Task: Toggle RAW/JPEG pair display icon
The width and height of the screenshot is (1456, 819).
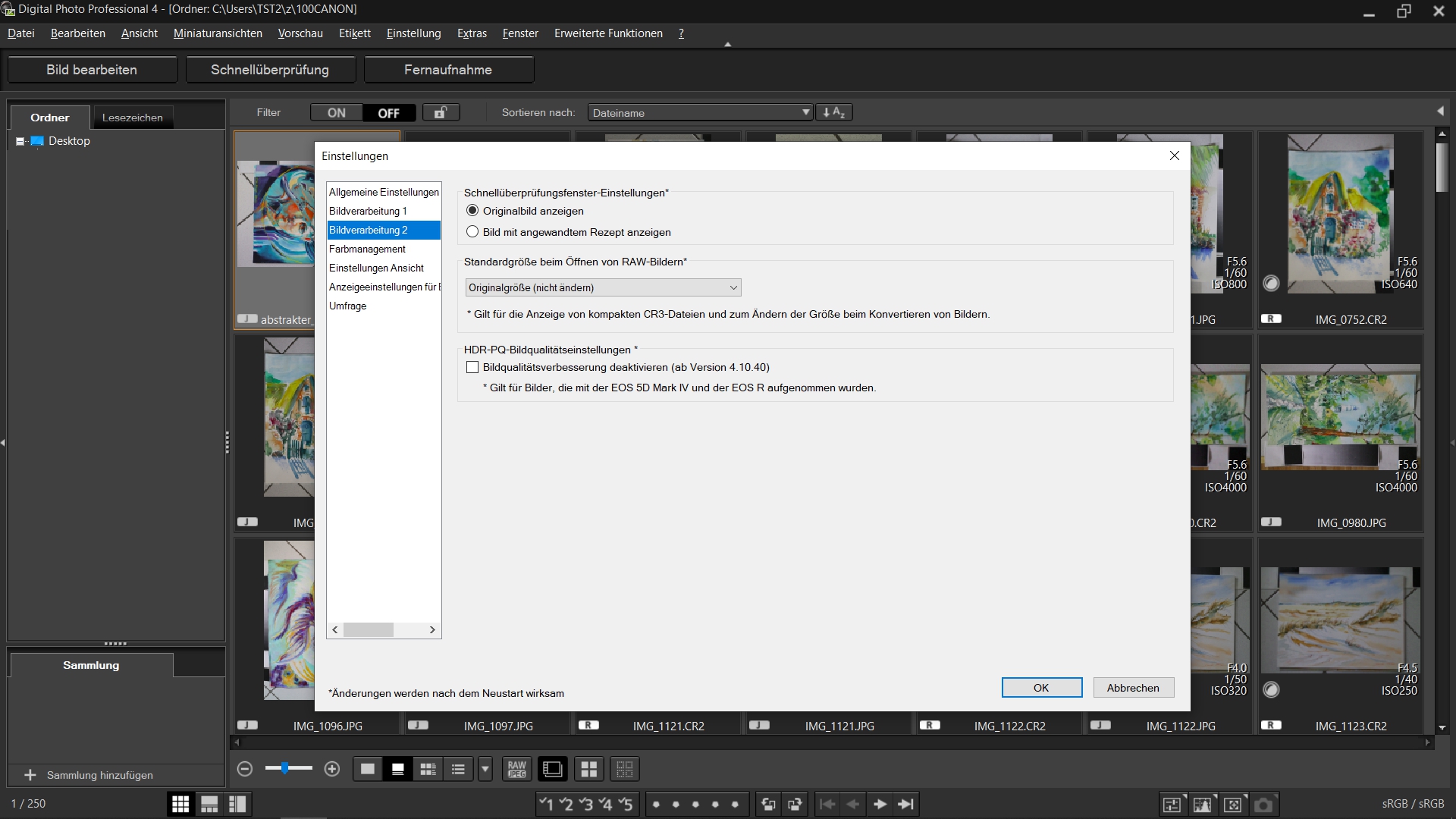Action: (x=516, y=769)
